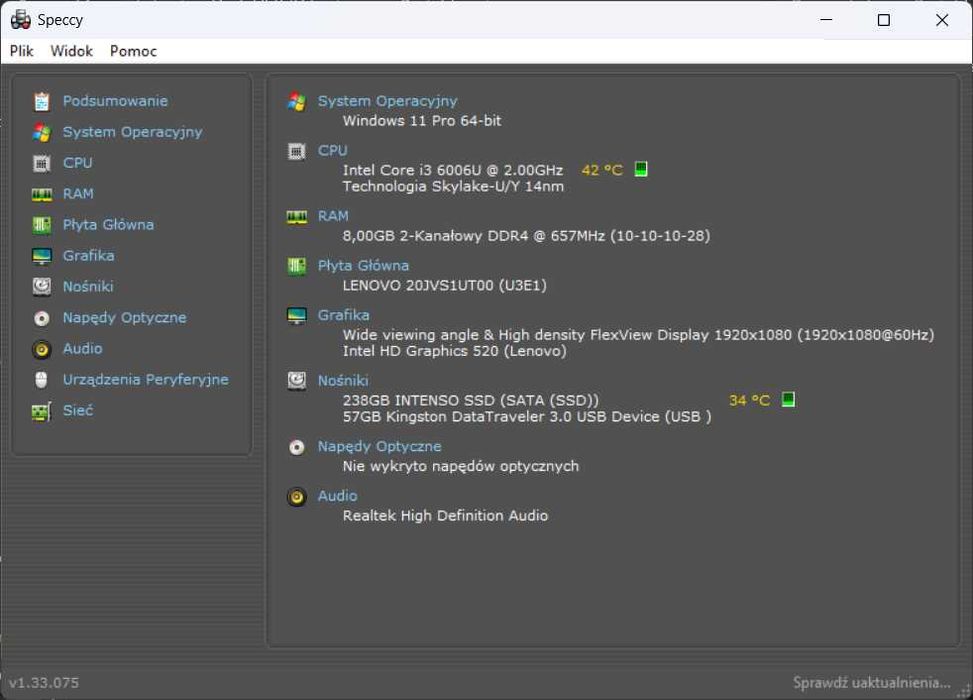This screenshot has width=973, height=700.
Task: Click the version text v1.33.075
Action: 44,683
